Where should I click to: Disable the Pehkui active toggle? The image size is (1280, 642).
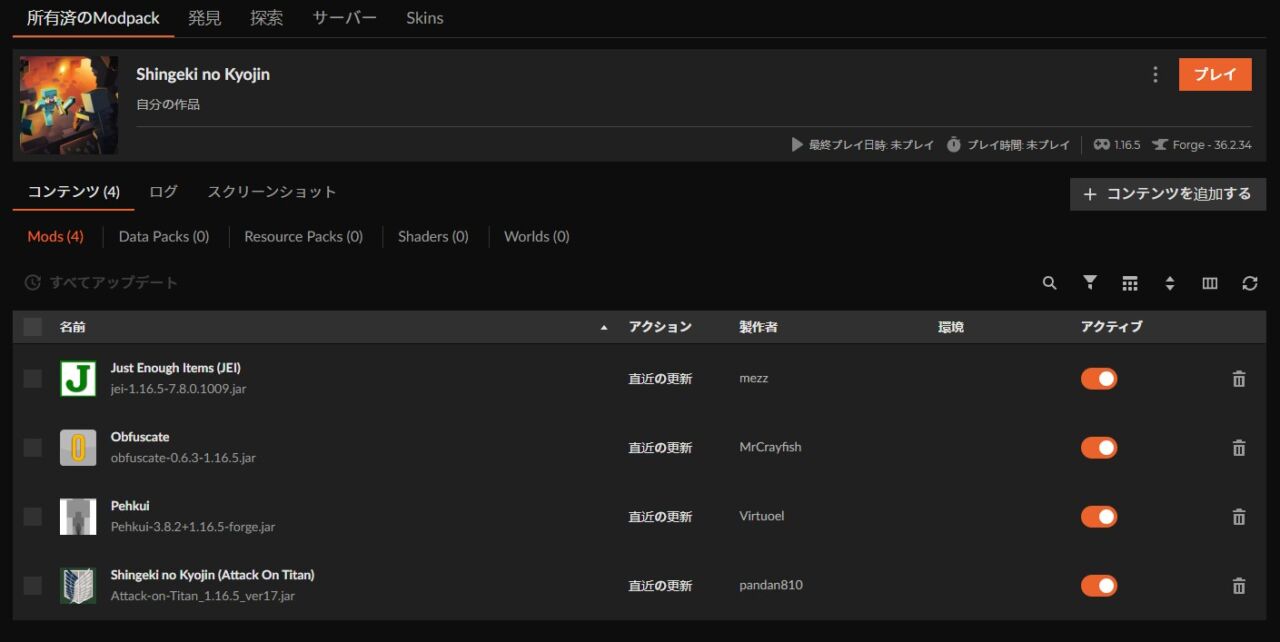pyautogui.click(x=1099, y=517)
